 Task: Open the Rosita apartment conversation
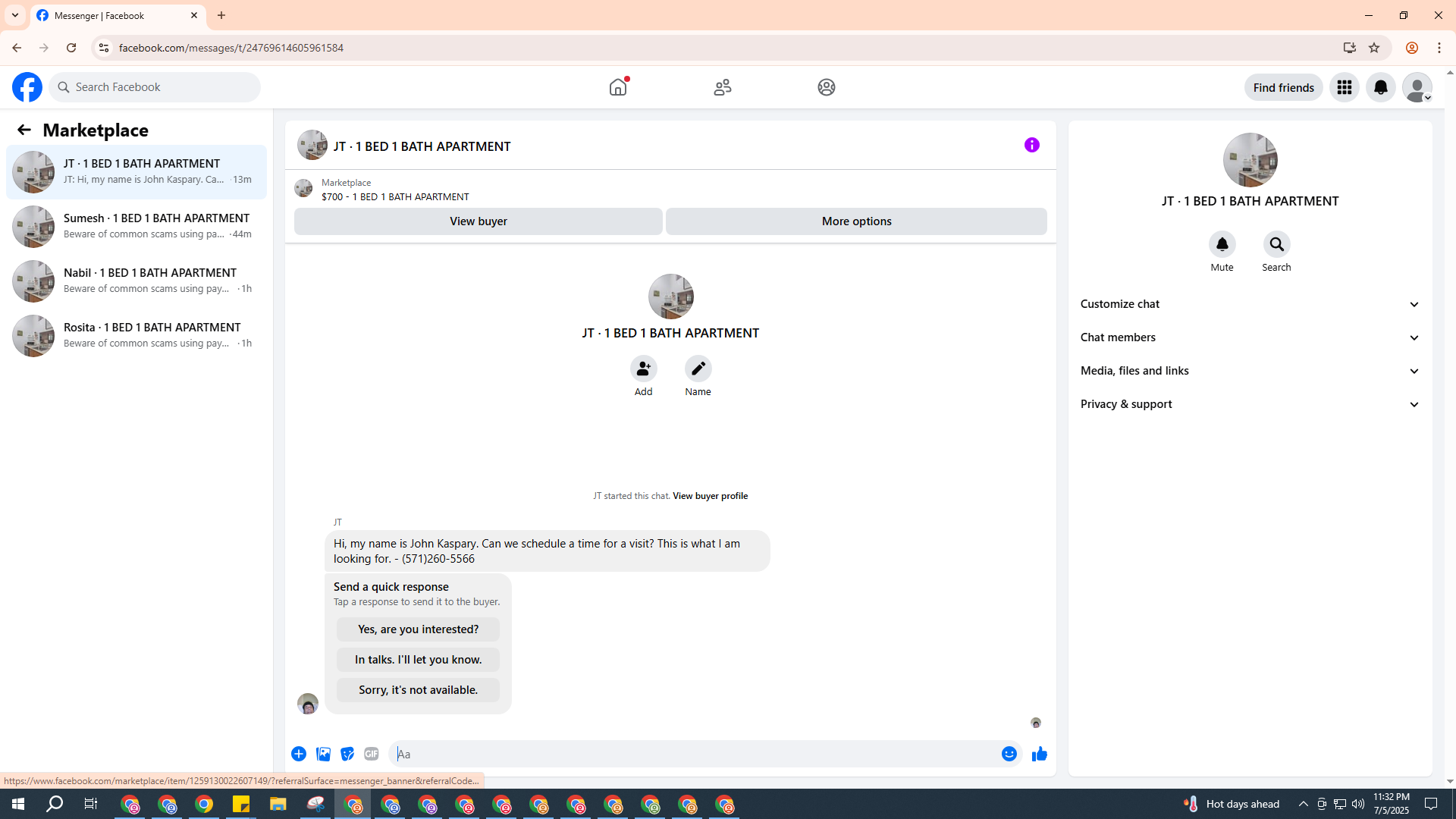pyautogui.click(x=136, y=335)
